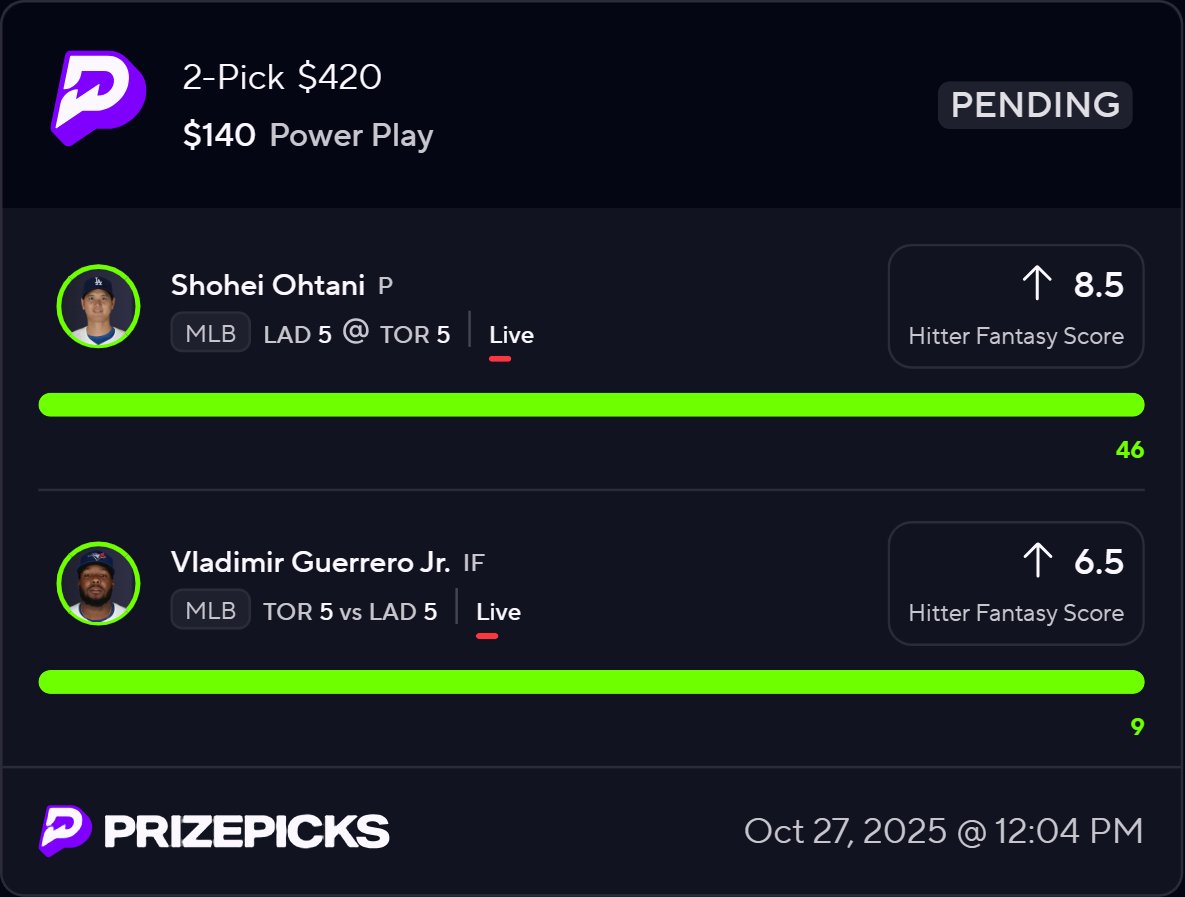Click the up arrow beside 6.5

(x=1037, y=561)
